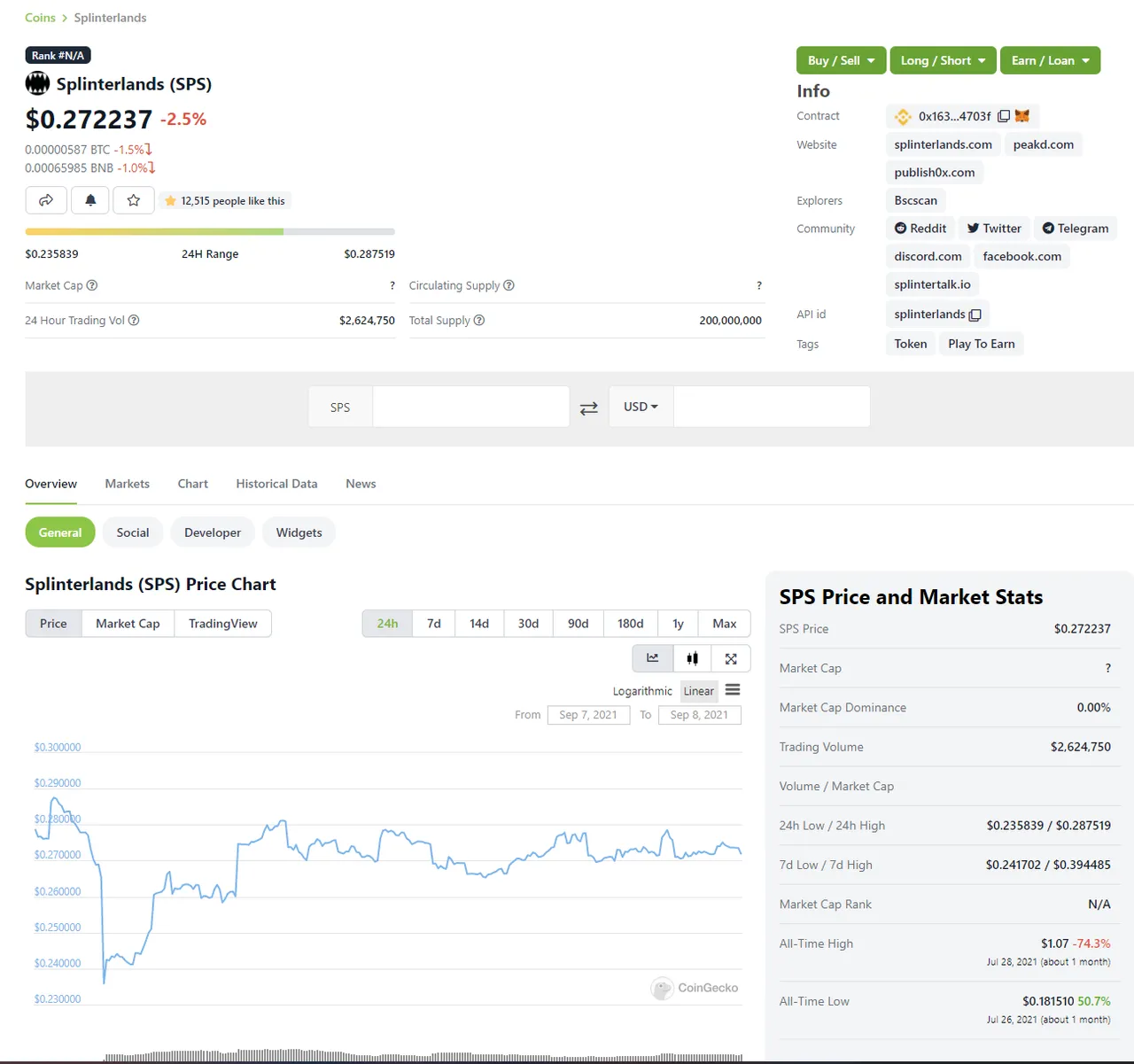Image resolution: width=1134 pixels, height=1064 pixels.
Task: Show the Market Cap chart
Action: point(128,624)
